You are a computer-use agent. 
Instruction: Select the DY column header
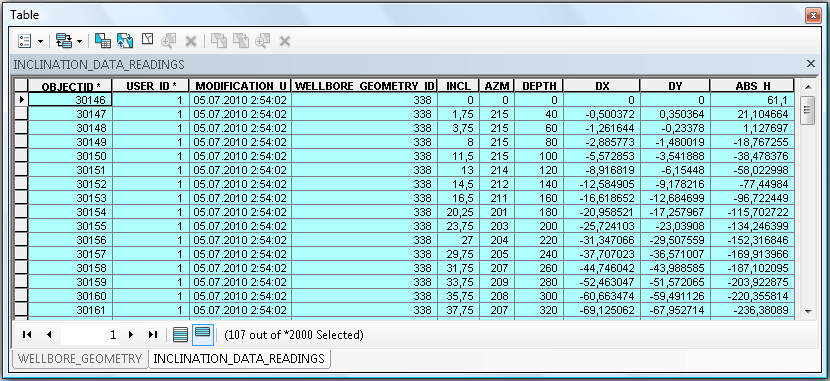pyautogui.click(x=675, y=86)
